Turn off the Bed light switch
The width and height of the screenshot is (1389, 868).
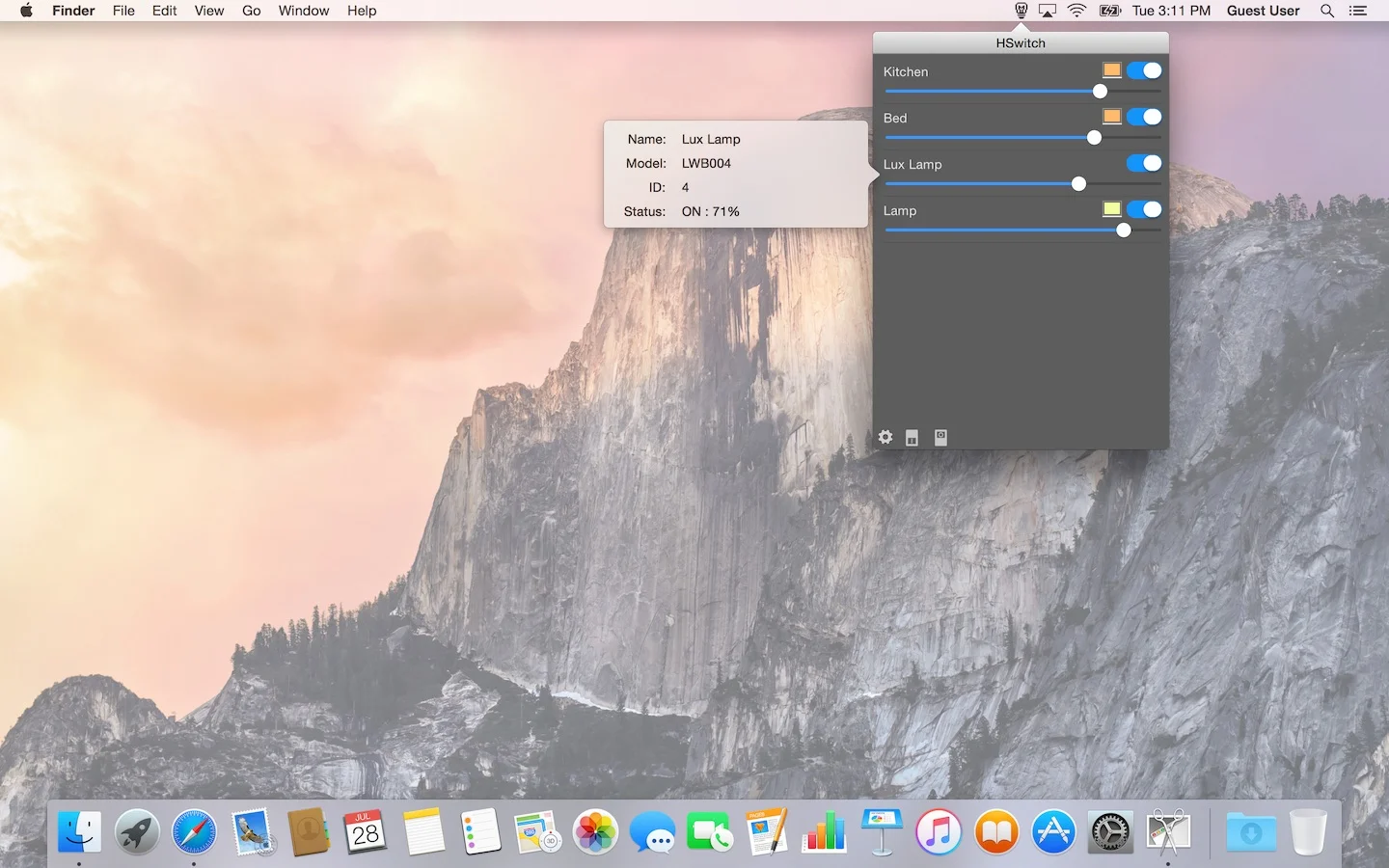click(x=1144, y=117)
